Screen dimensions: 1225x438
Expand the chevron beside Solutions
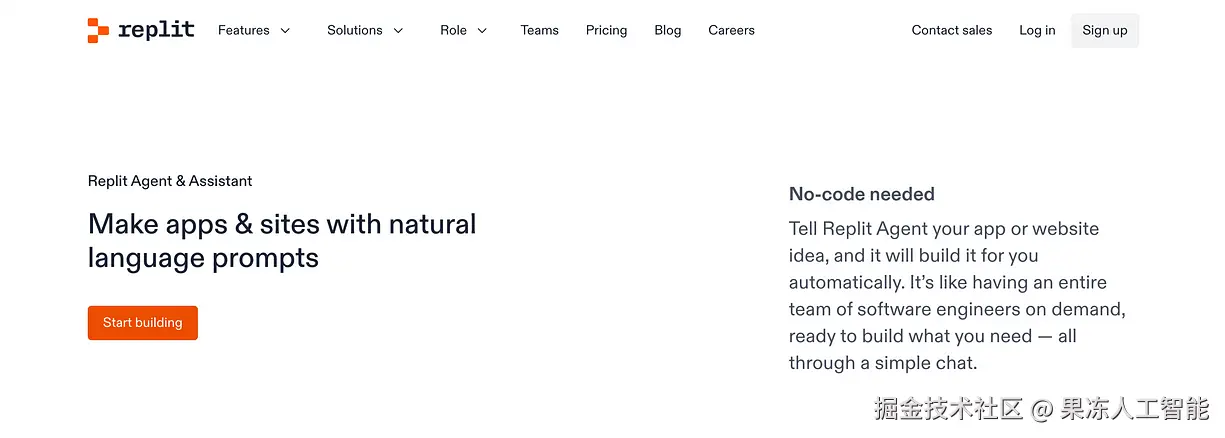point(398,31)
